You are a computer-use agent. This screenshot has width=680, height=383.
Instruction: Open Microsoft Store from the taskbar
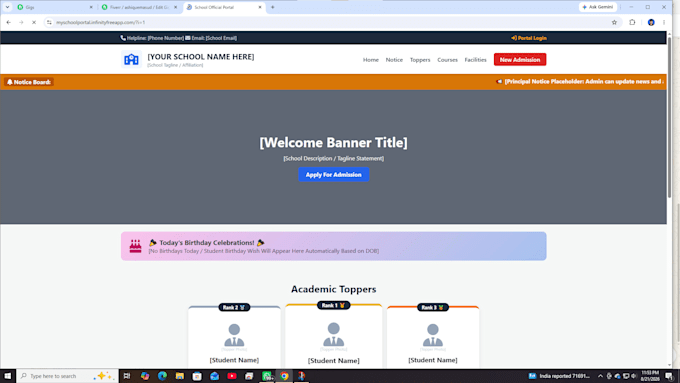(x=197, y=376)
